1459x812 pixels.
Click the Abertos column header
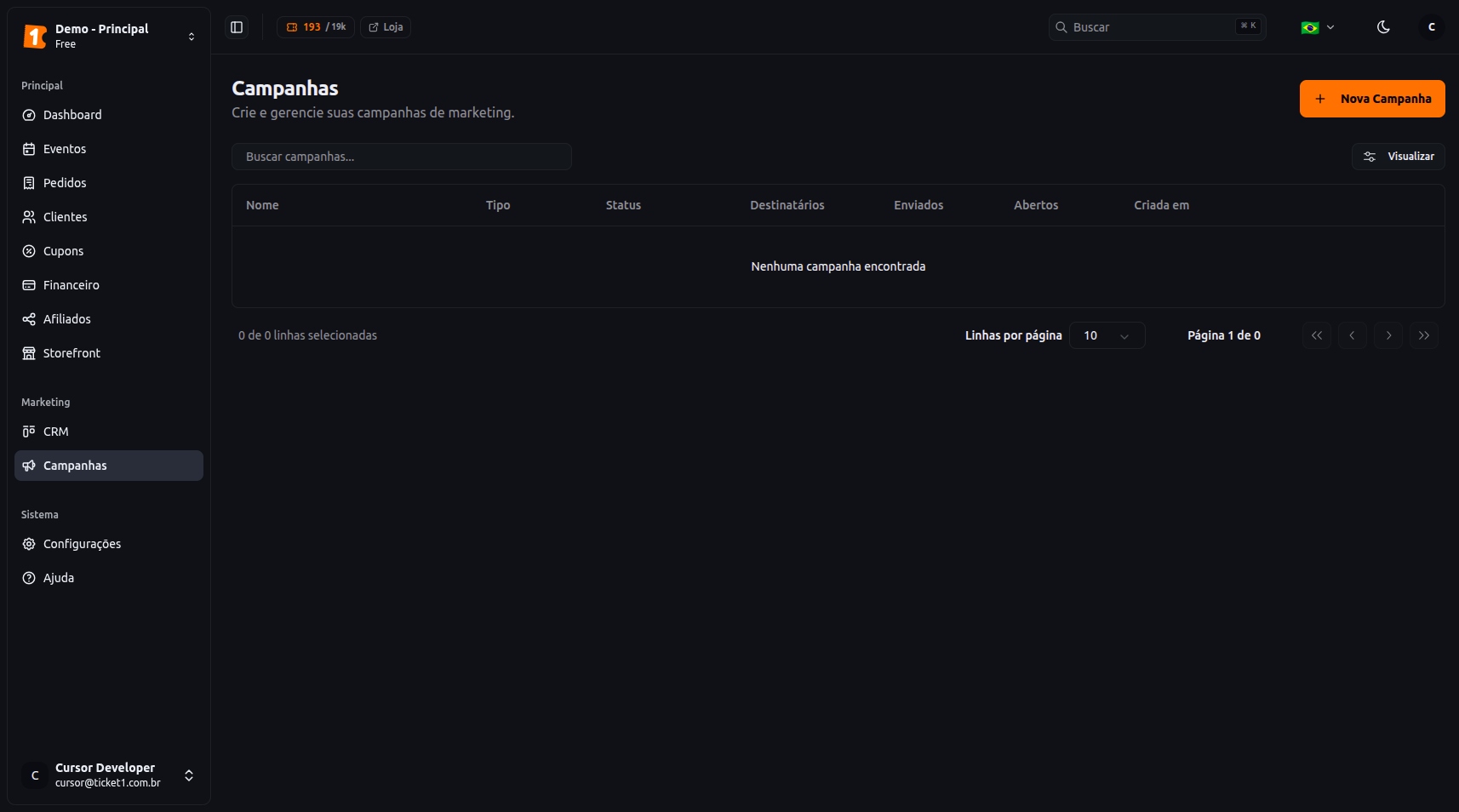pyautogui.click(x=1036, y=205)
